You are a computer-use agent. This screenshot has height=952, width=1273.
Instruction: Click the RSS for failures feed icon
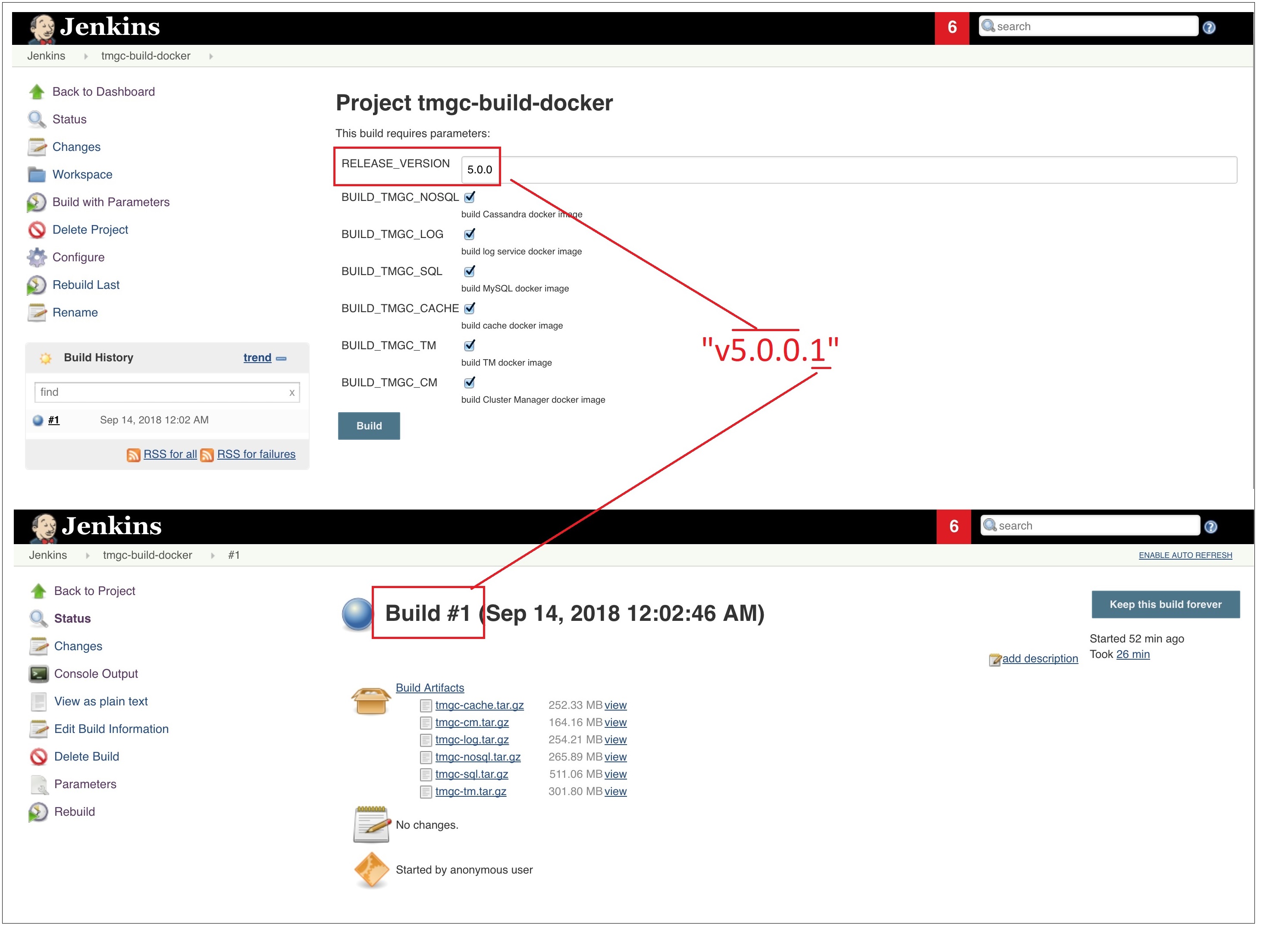[x=207, y=456]
